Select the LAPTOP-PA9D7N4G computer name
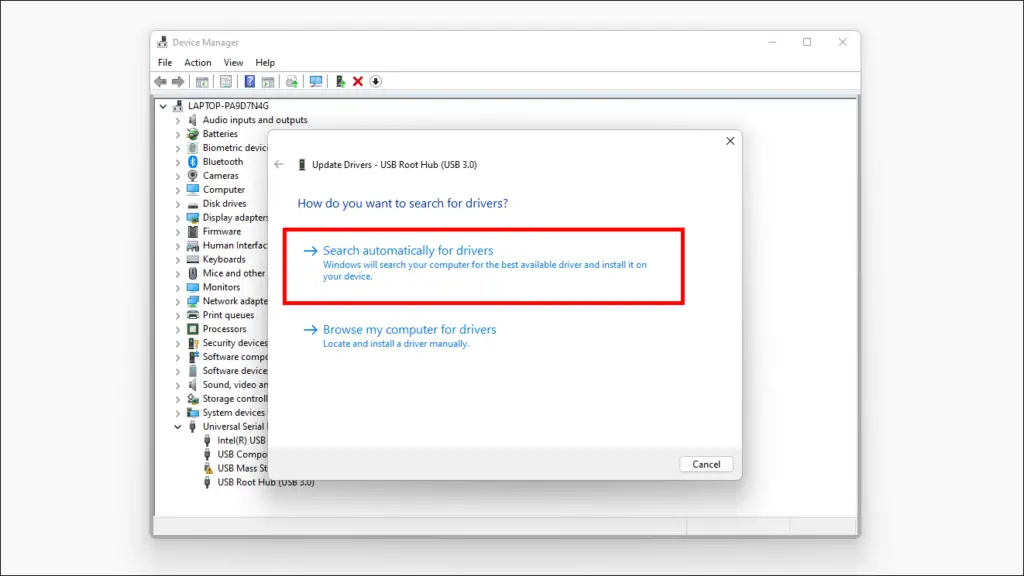This screenshot has height=576, width=1024. (x=228, y=106)
